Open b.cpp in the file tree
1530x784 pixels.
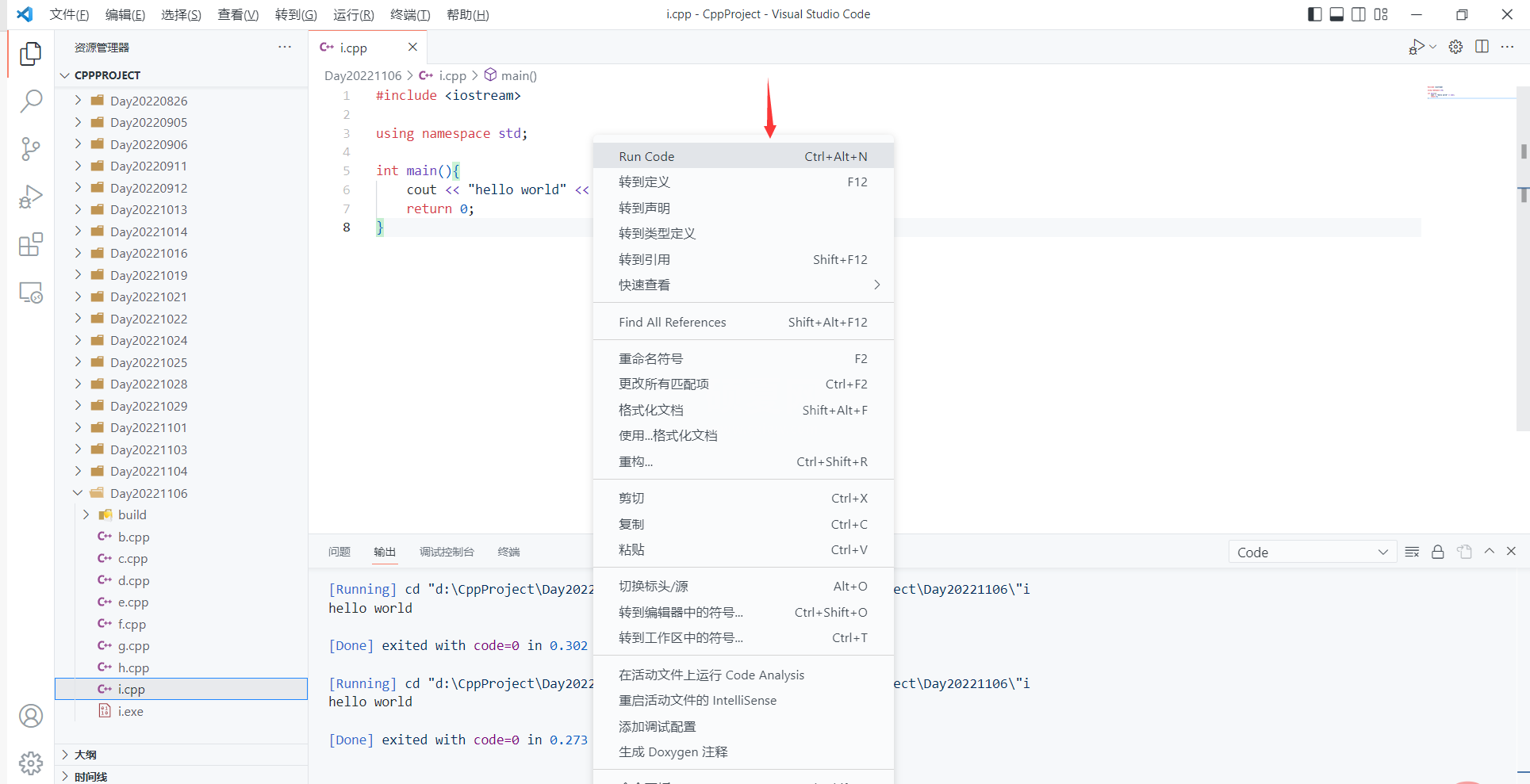[181, 537]
